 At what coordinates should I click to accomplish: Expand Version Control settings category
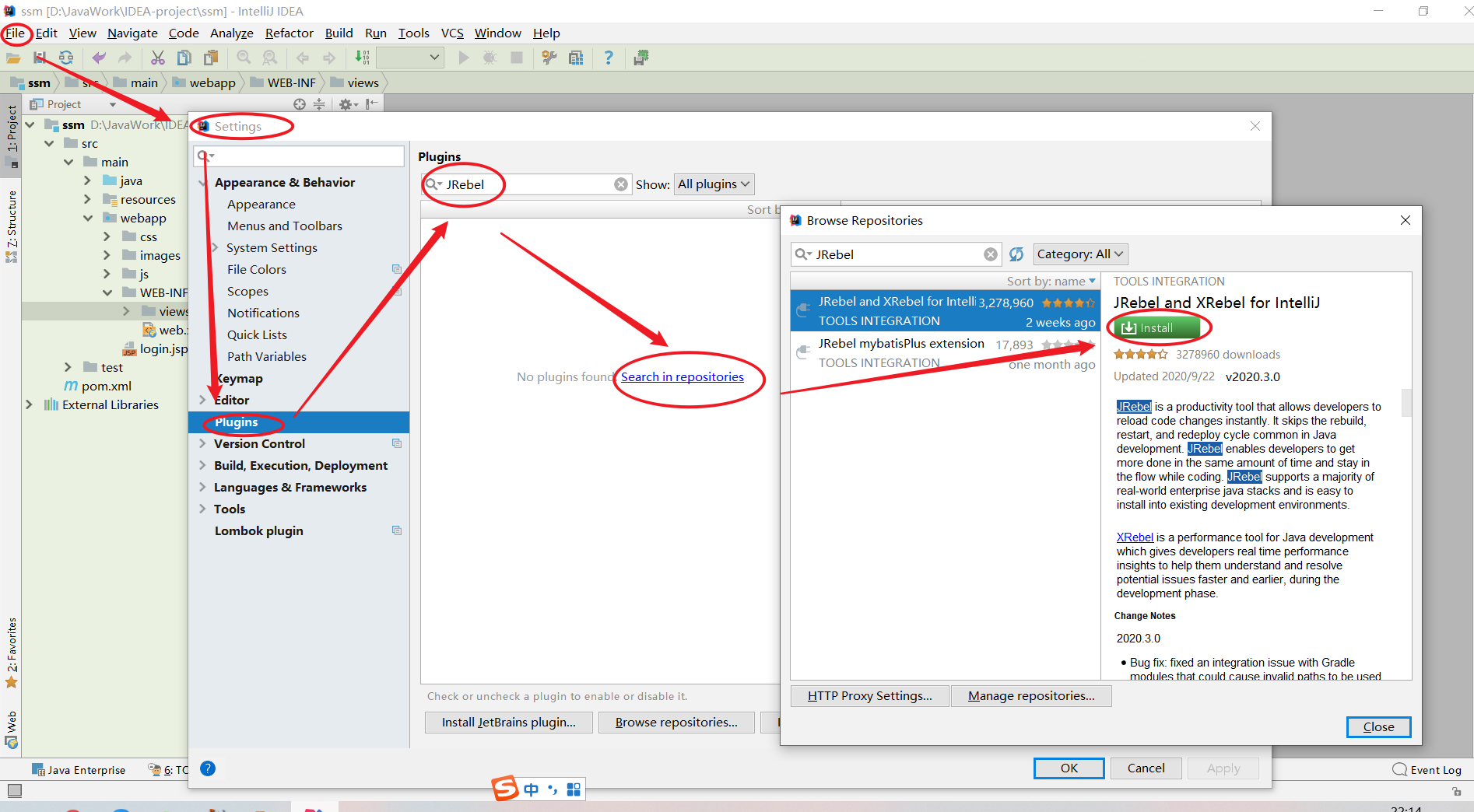(x=202, y=443)
